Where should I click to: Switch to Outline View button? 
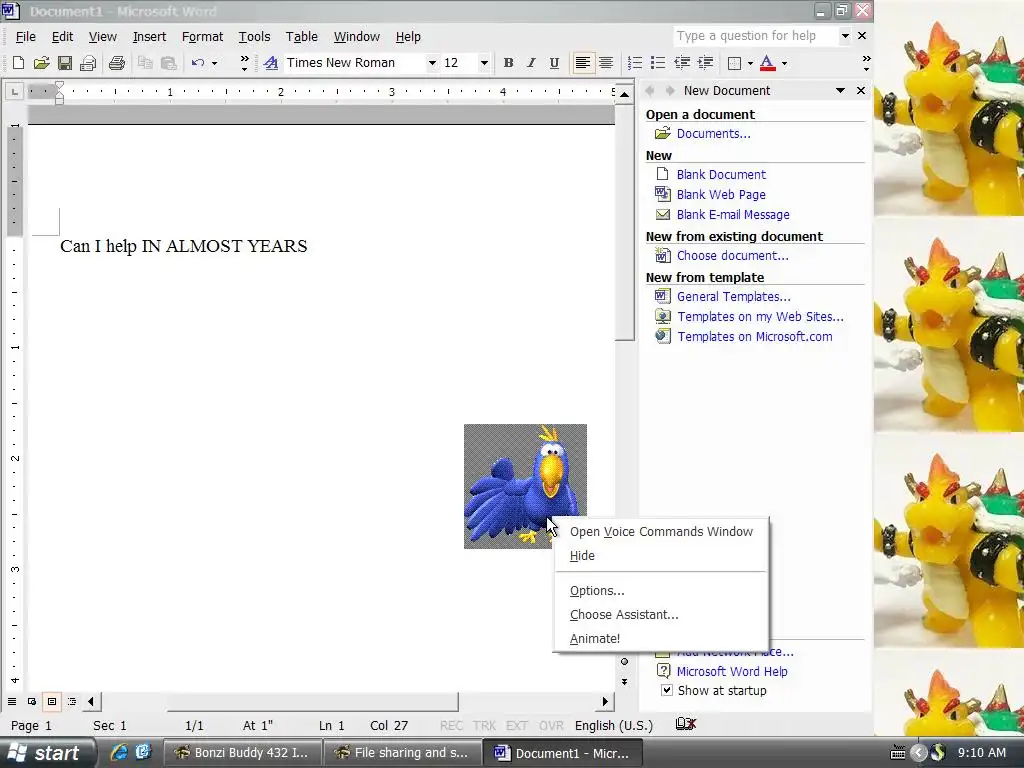tap(72, 701)
